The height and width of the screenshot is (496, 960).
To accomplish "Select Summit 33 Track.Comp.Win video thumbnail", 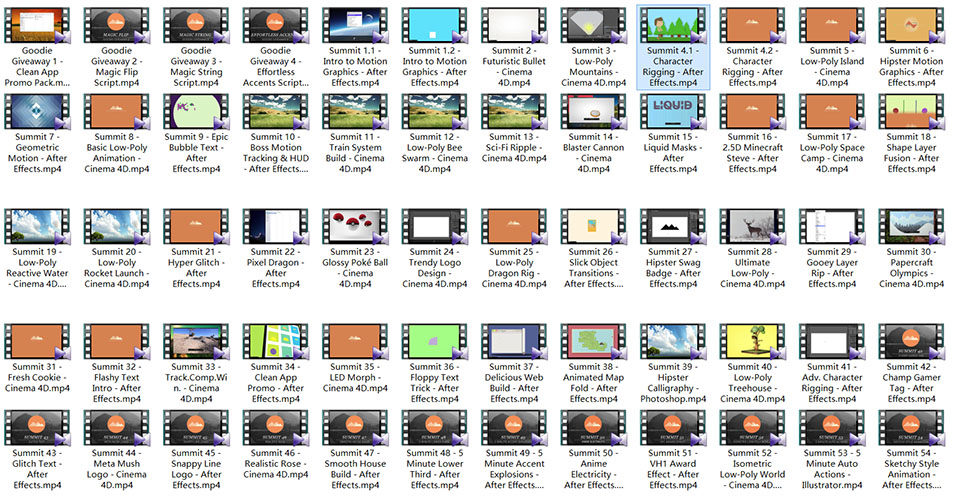I will click(x=196, y=342).
